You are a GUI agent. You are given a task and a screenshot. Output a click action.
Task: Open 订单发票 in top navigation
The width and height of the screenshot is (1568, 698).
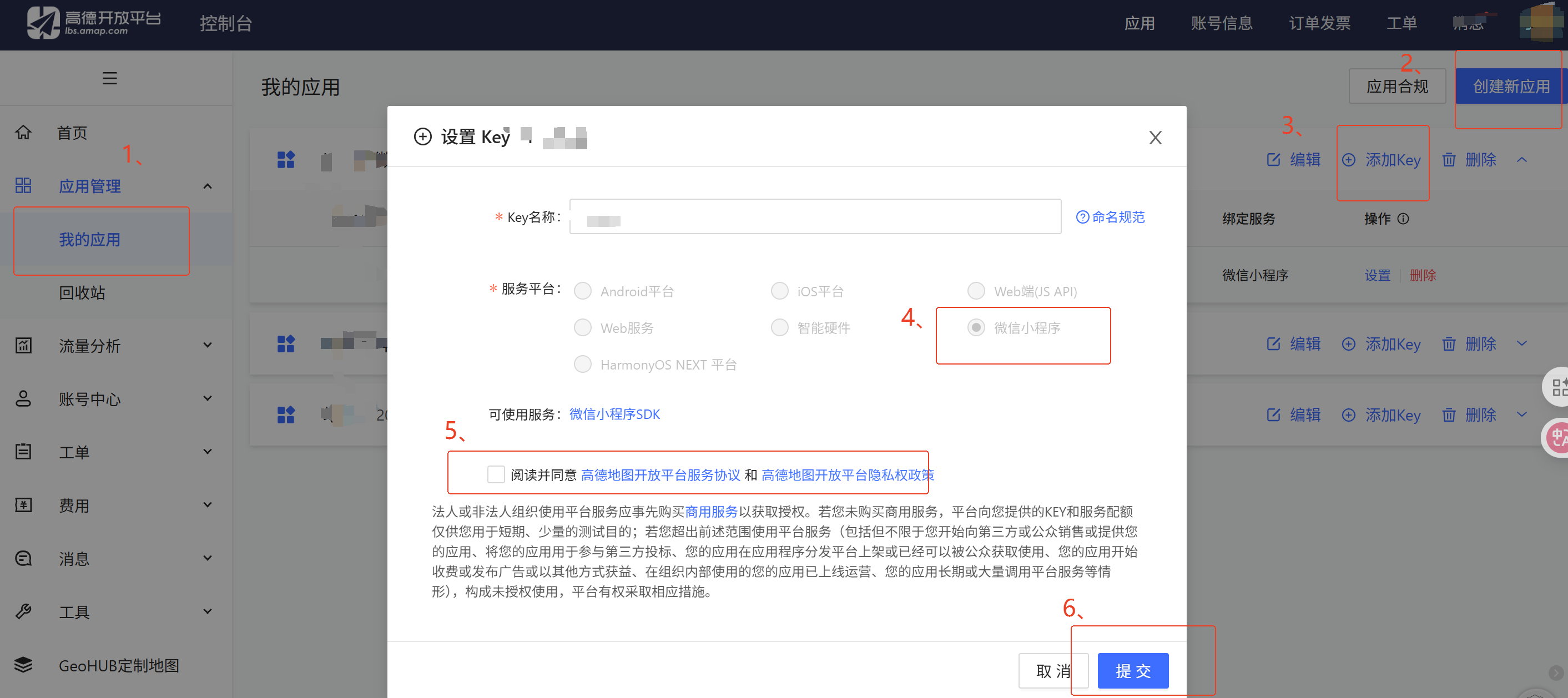[1320, 23]
